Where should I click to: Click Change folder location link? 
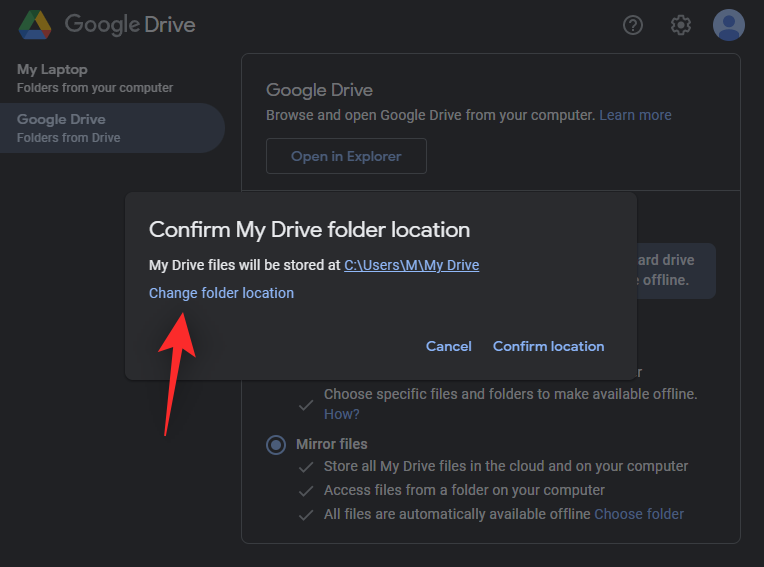coord(221,293)
